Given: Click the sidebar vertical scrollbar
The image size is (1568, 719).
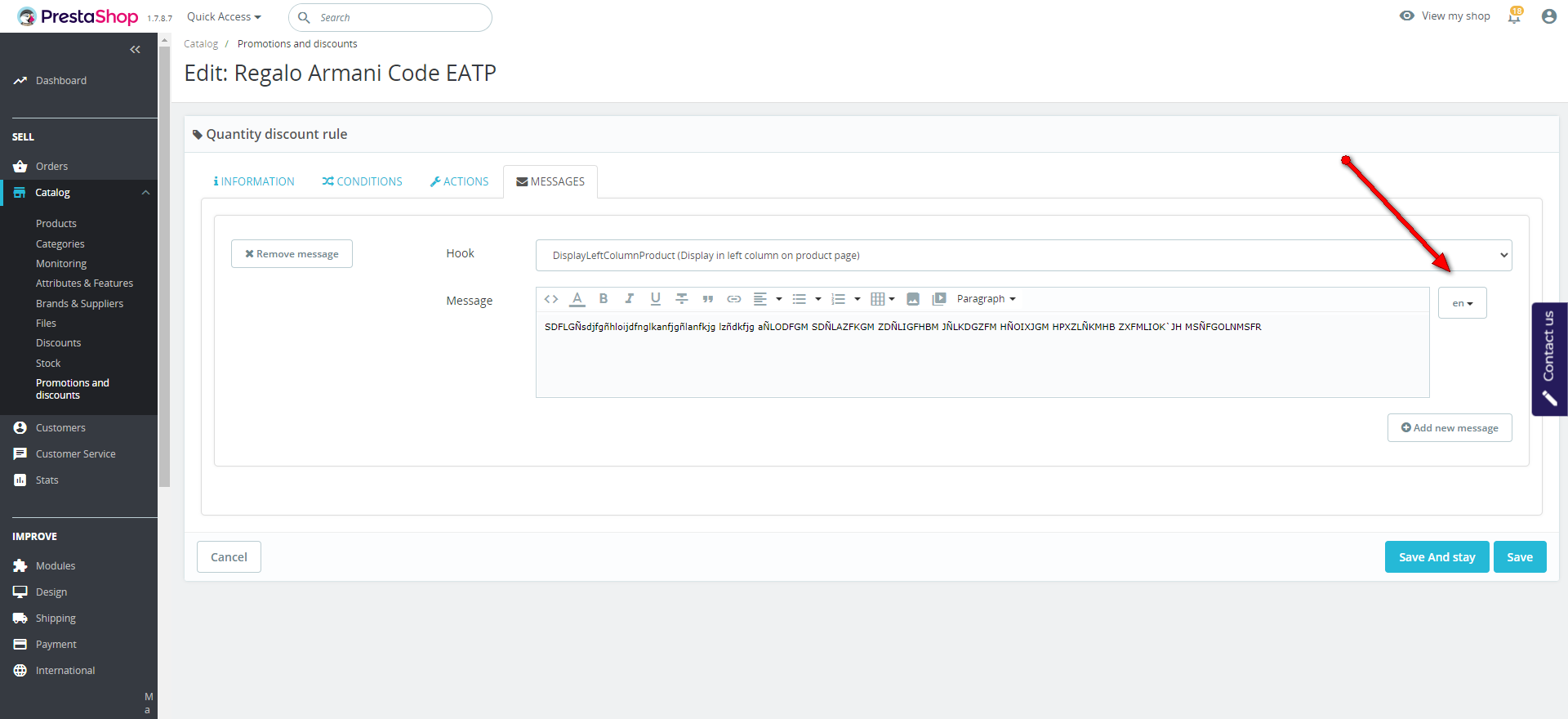Looking at the screenshot, I should click(164, 266).
